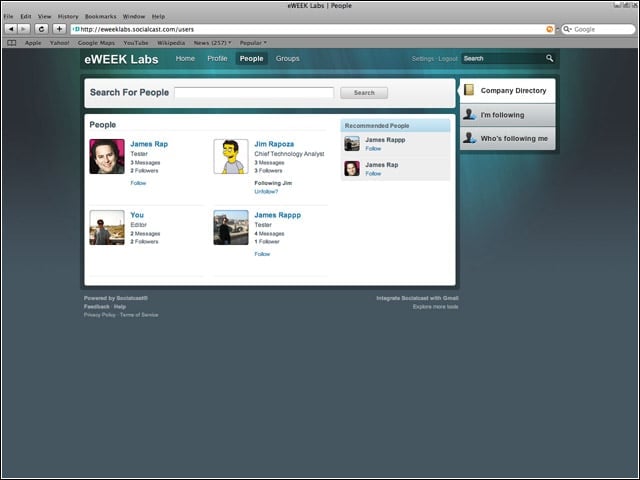Follow James Rap under Recommended People
The height and width of the screenshot is (480, 640).
coord(373,173)
